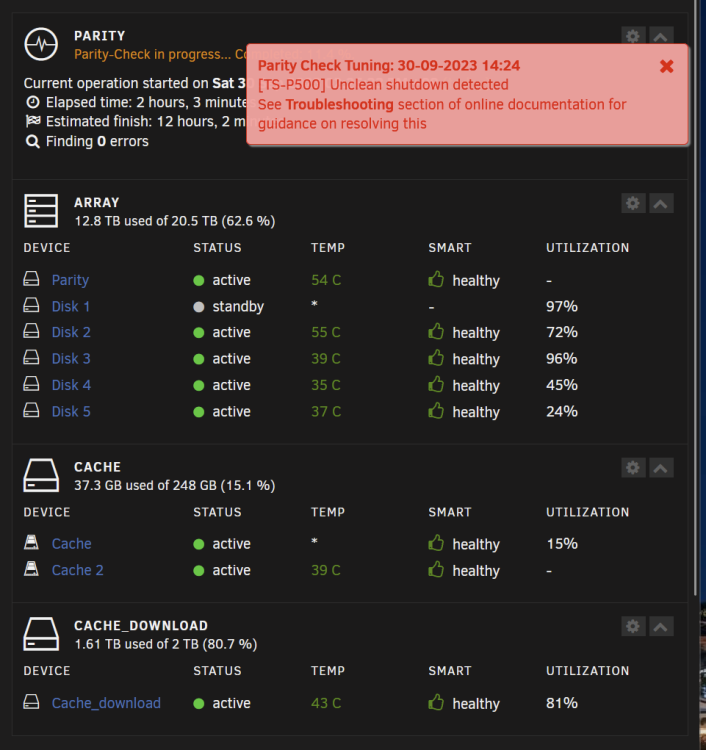The height and width of the screenshot is (750, 706).
Task: Click the Cache_download pool drive icon
Action: point(41,634)
